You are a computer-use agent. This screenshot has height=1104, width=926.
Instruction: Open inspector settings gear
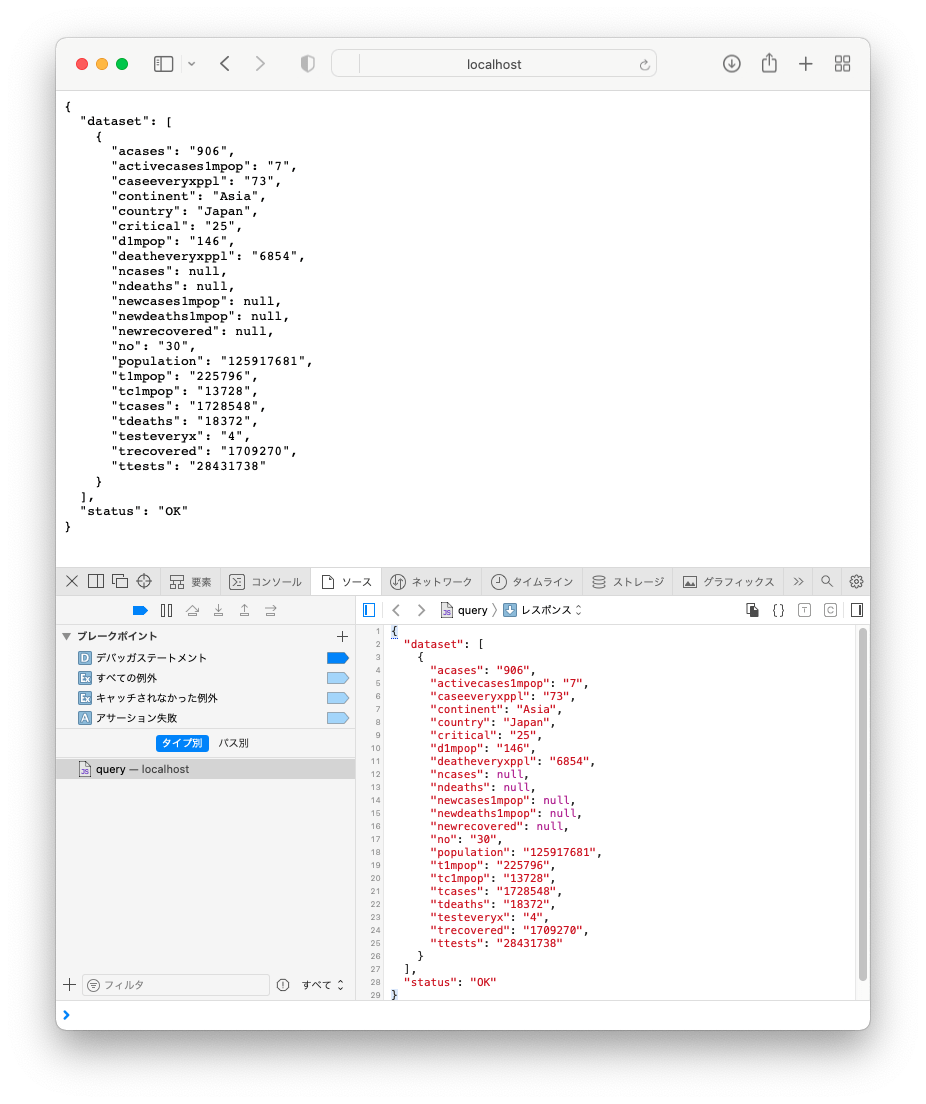click(x=856, y=582)
